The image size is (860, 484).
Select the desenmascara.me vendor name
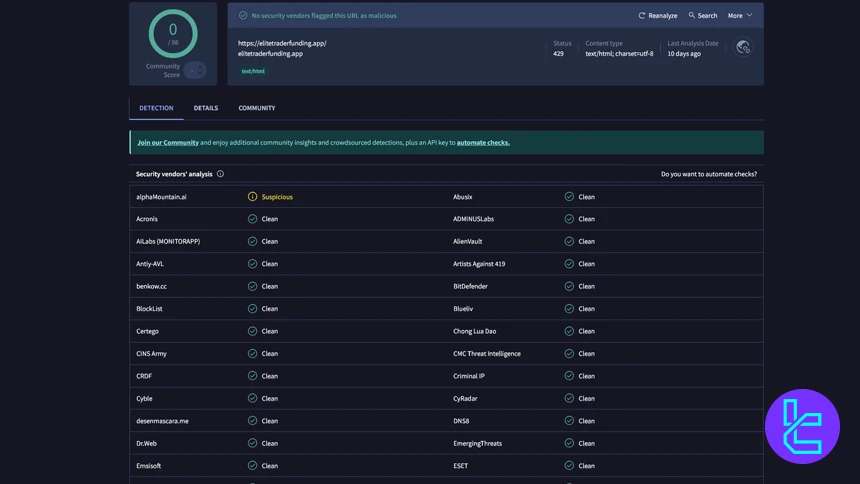[162, 421]
